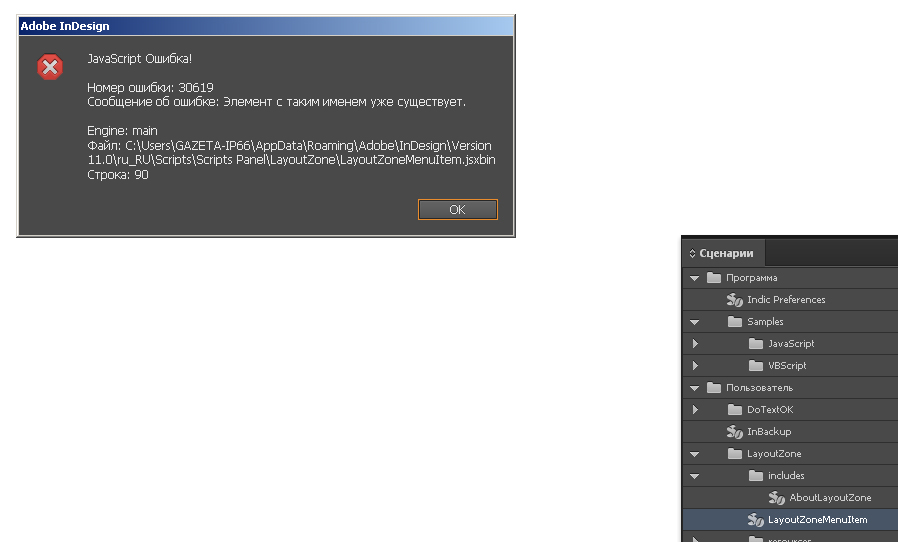Expand the JavaScript folder

pos(695,344)
